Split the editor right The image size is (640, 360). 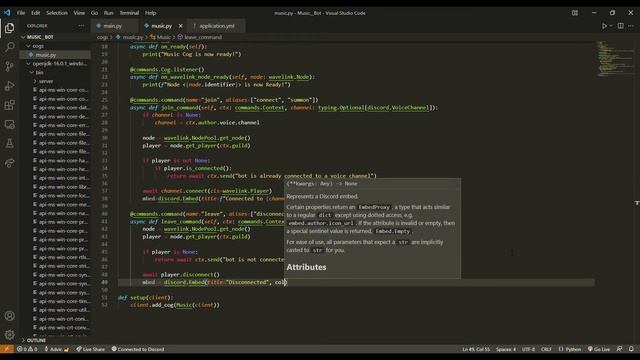[x=620, y=26]
